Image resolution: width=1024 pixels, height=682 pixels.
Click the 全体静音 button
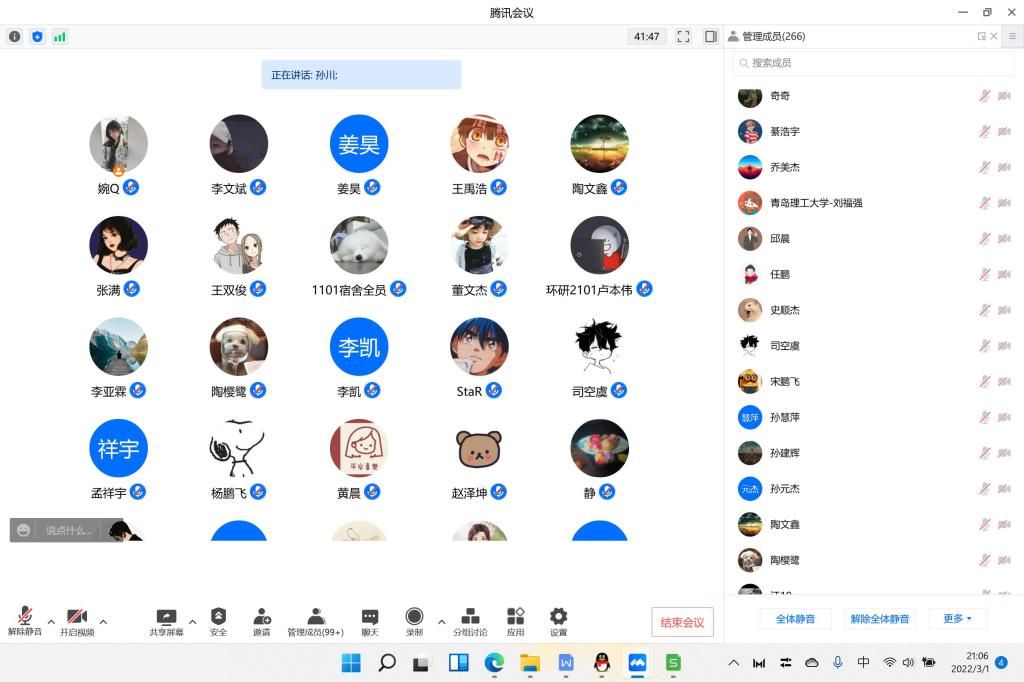(x=795, y=619)
